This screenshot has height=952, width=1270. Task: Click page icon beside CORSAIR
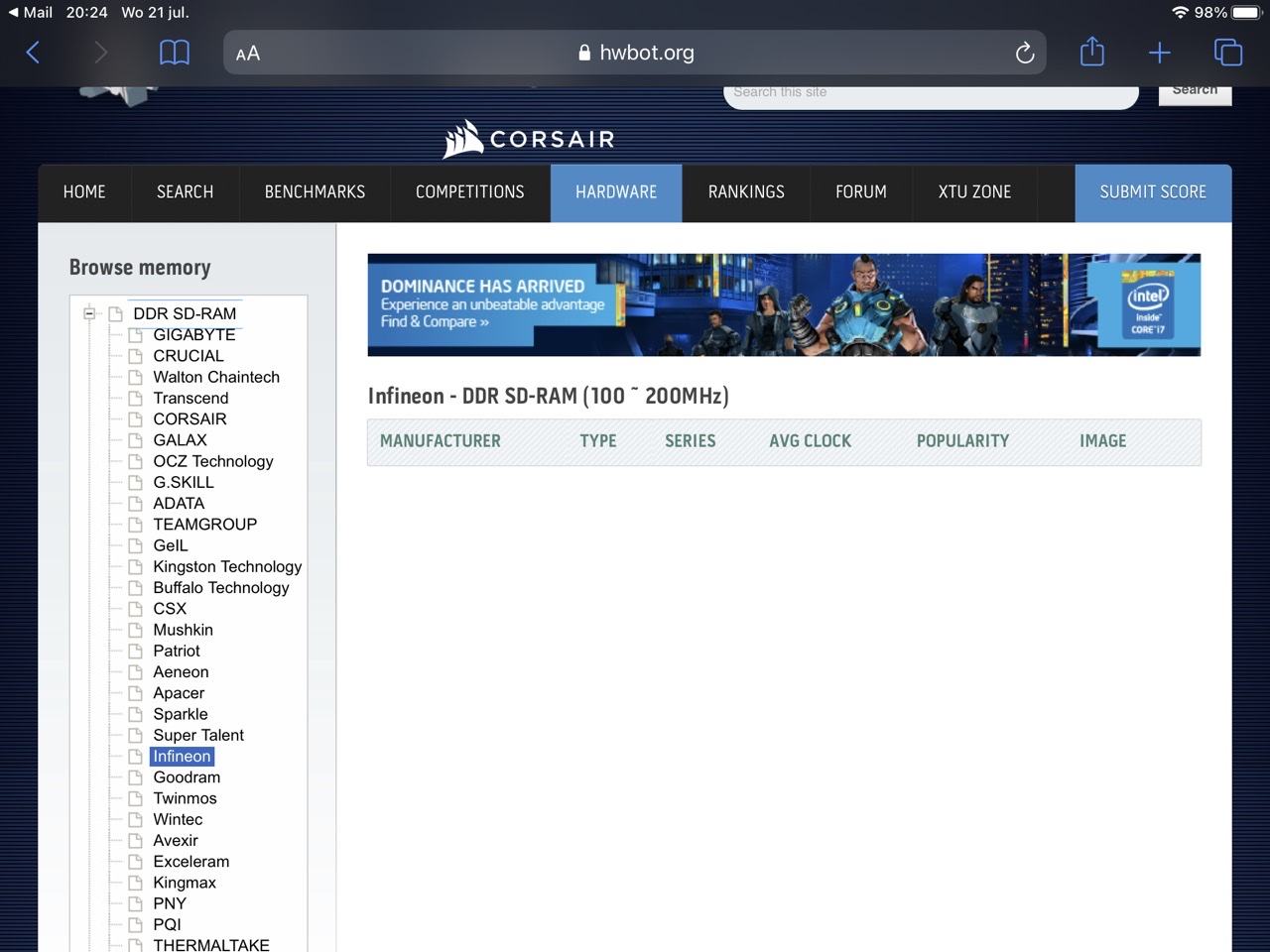pyautogui.click(x=136, y=419)
